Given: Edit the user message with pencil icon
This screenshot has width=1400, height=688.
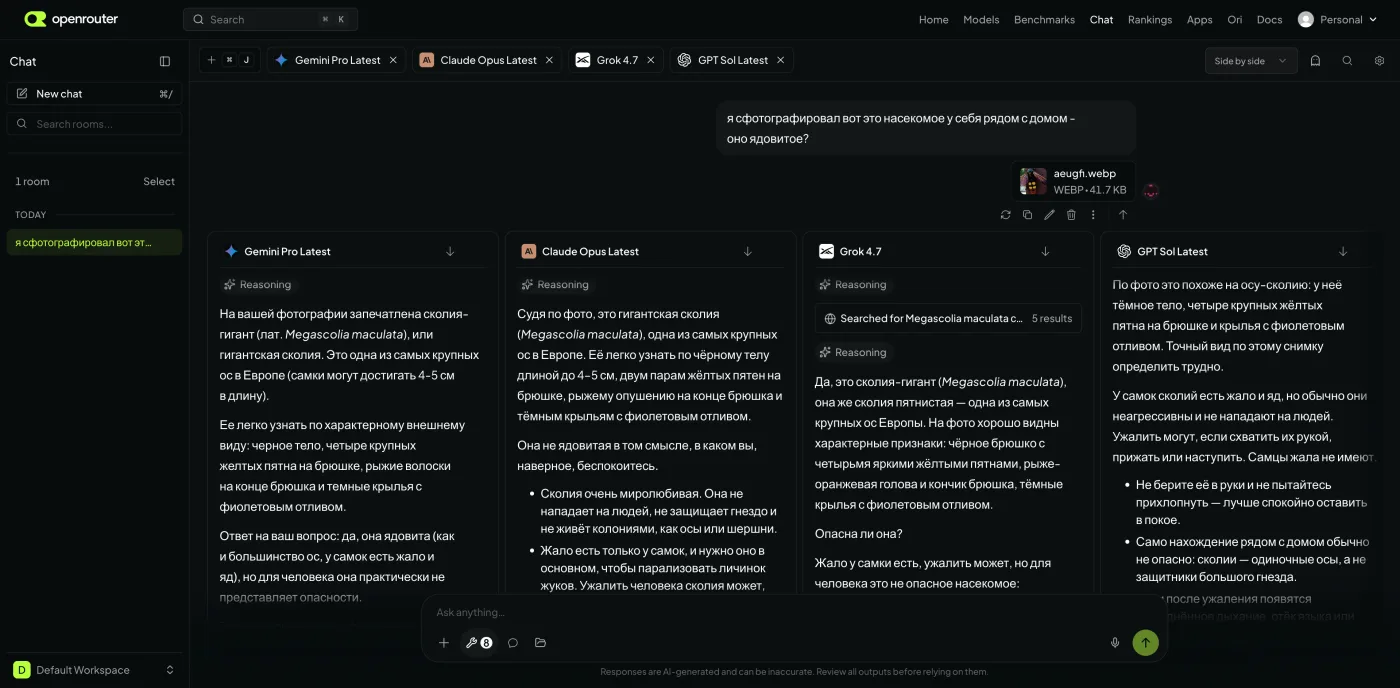Looking at the screenshot, I should tap(1049, 215).
